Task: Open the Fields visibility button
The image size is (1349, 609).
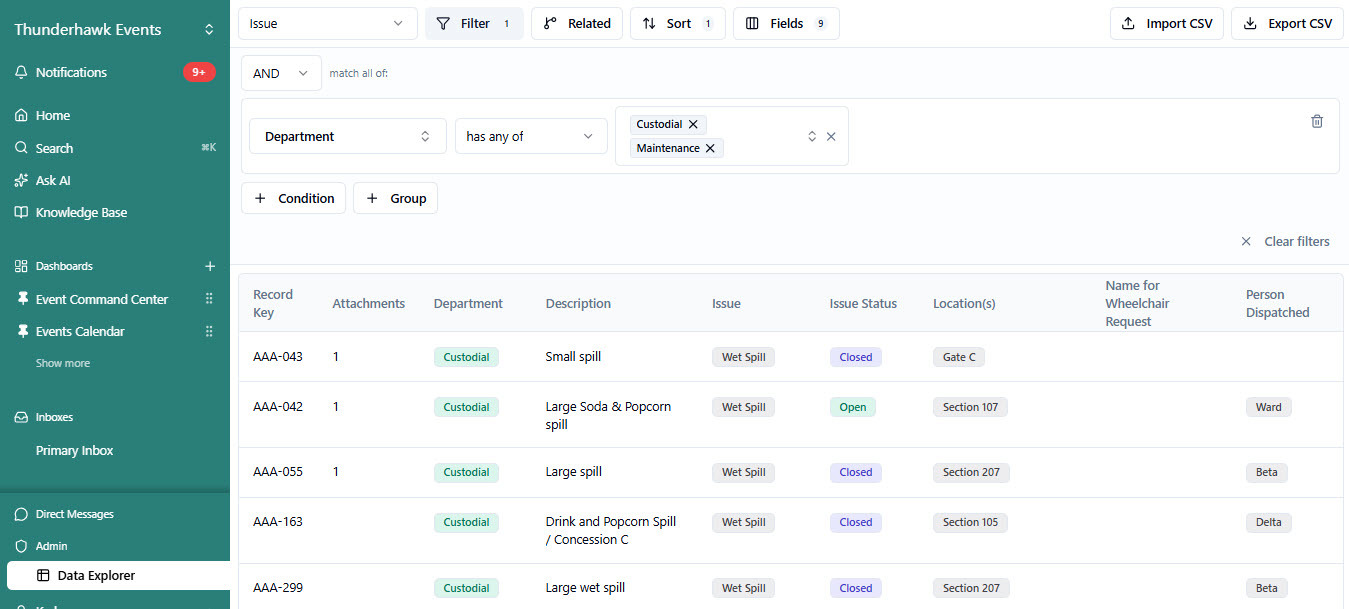Action: pos(786,23)
